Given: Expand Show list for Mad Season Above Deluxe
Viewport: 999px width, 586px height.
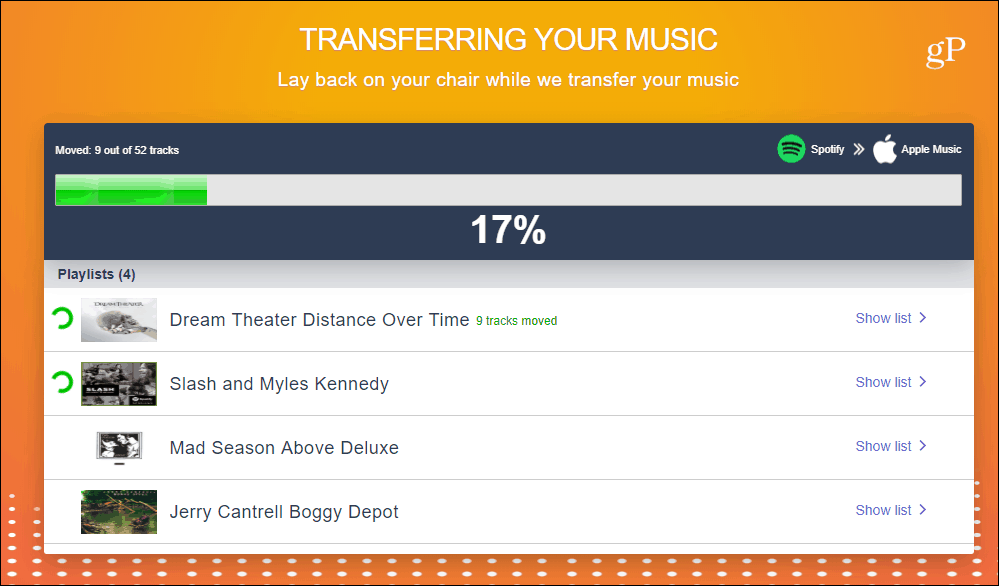Looking at the screenshot, I should coord(891,446).
